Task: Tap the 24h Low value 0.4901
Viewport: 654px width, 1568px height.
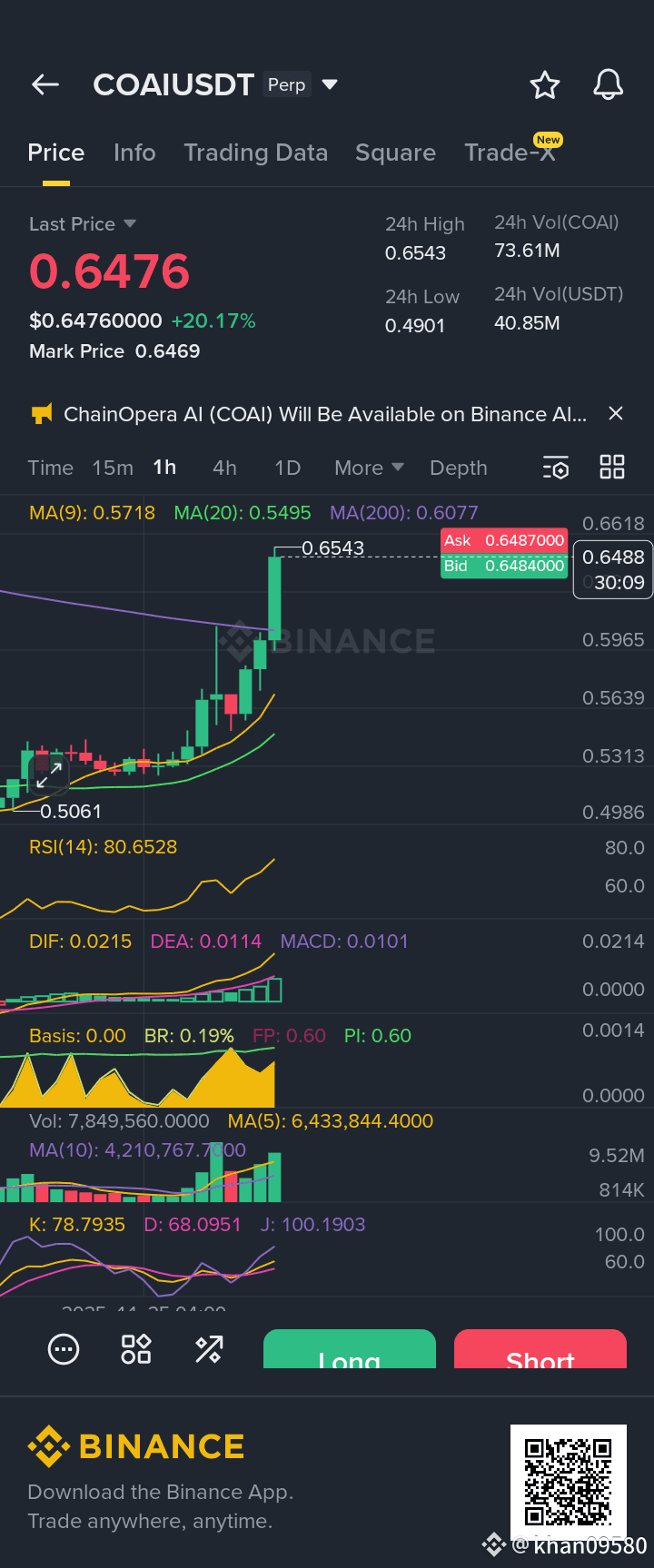Action: tap(415, 325)
